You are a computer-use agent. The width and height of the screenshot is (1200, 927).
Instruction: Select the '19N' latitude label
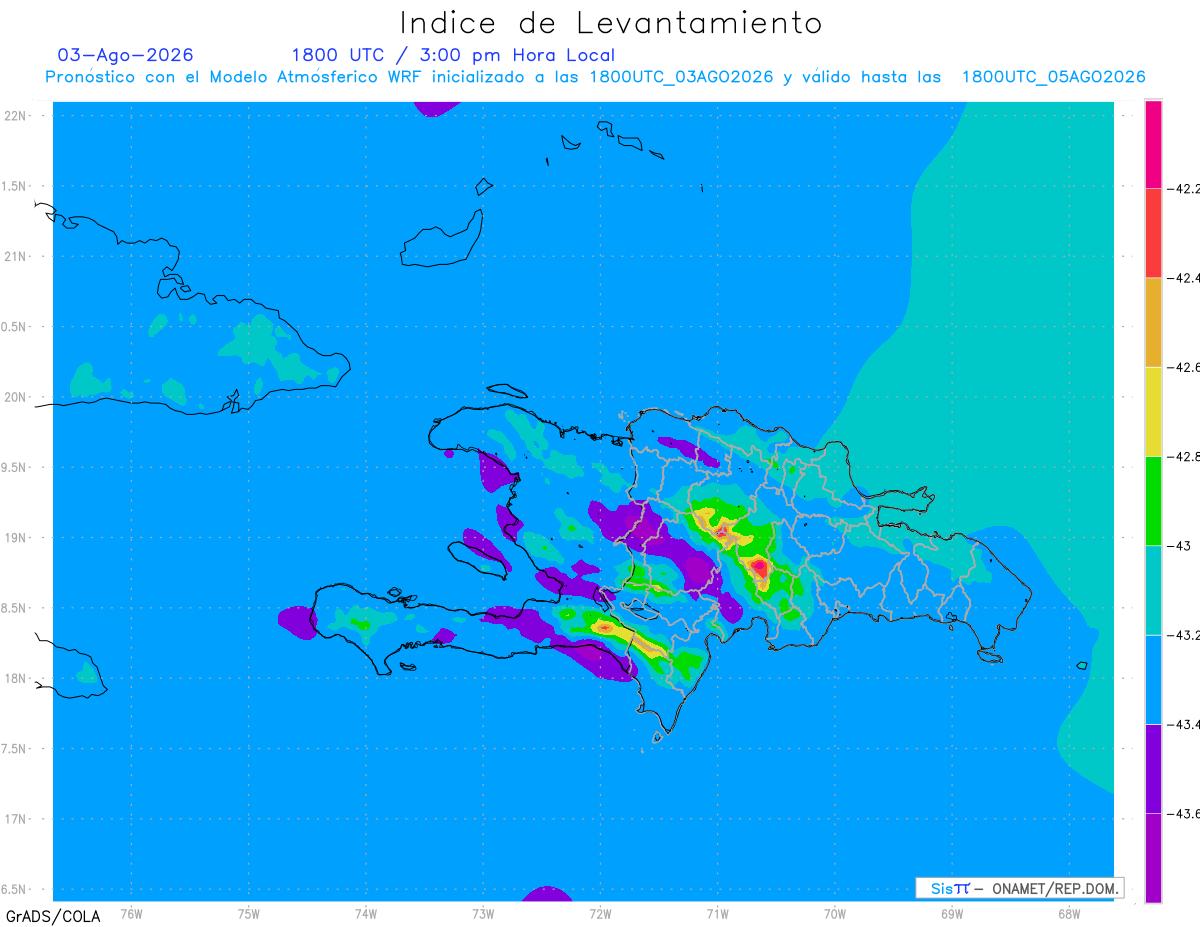pyautogui.click(x=16, y=538)
